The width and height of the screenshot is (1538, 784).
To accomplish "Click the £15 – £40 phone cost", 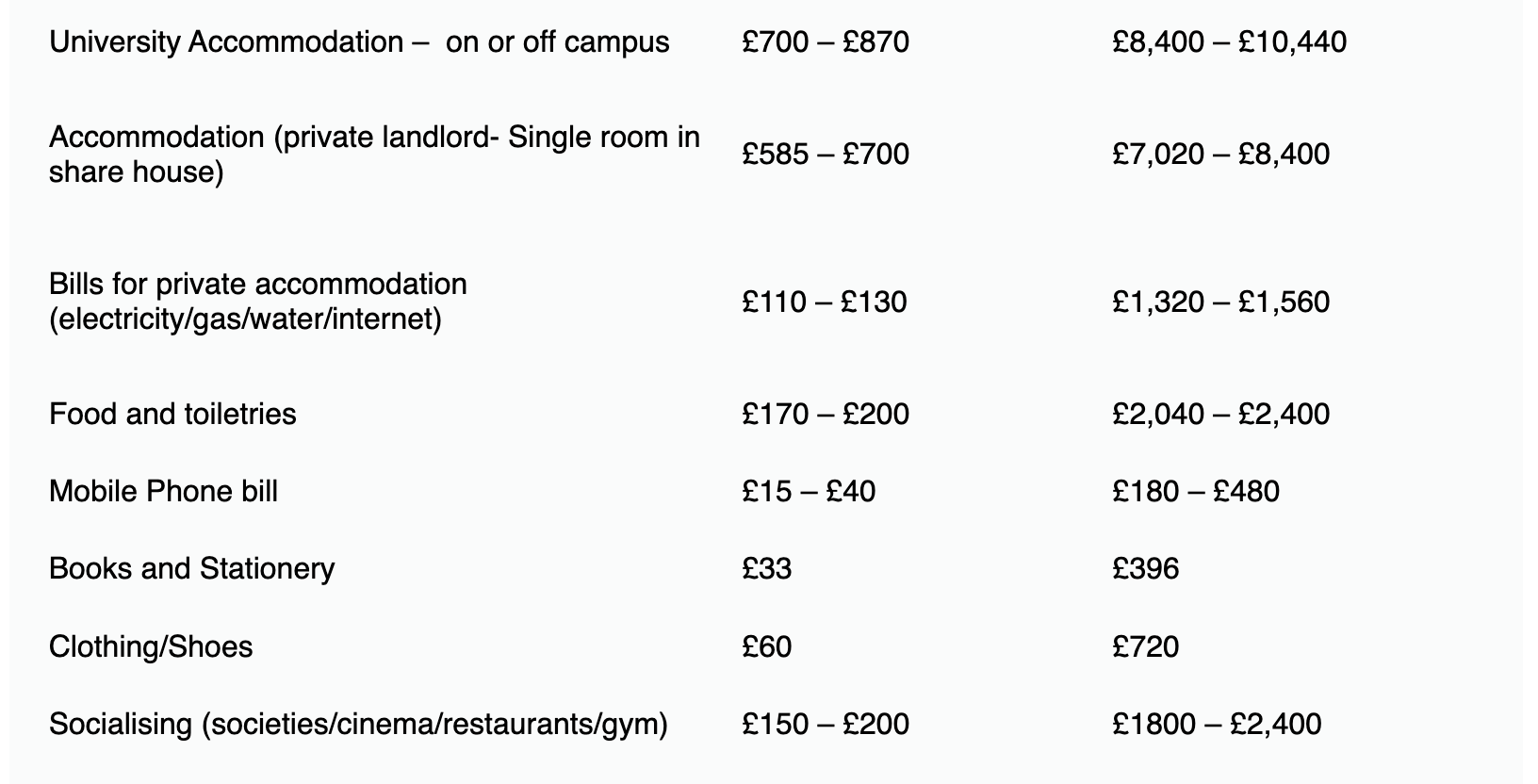I will pos(809,491).
